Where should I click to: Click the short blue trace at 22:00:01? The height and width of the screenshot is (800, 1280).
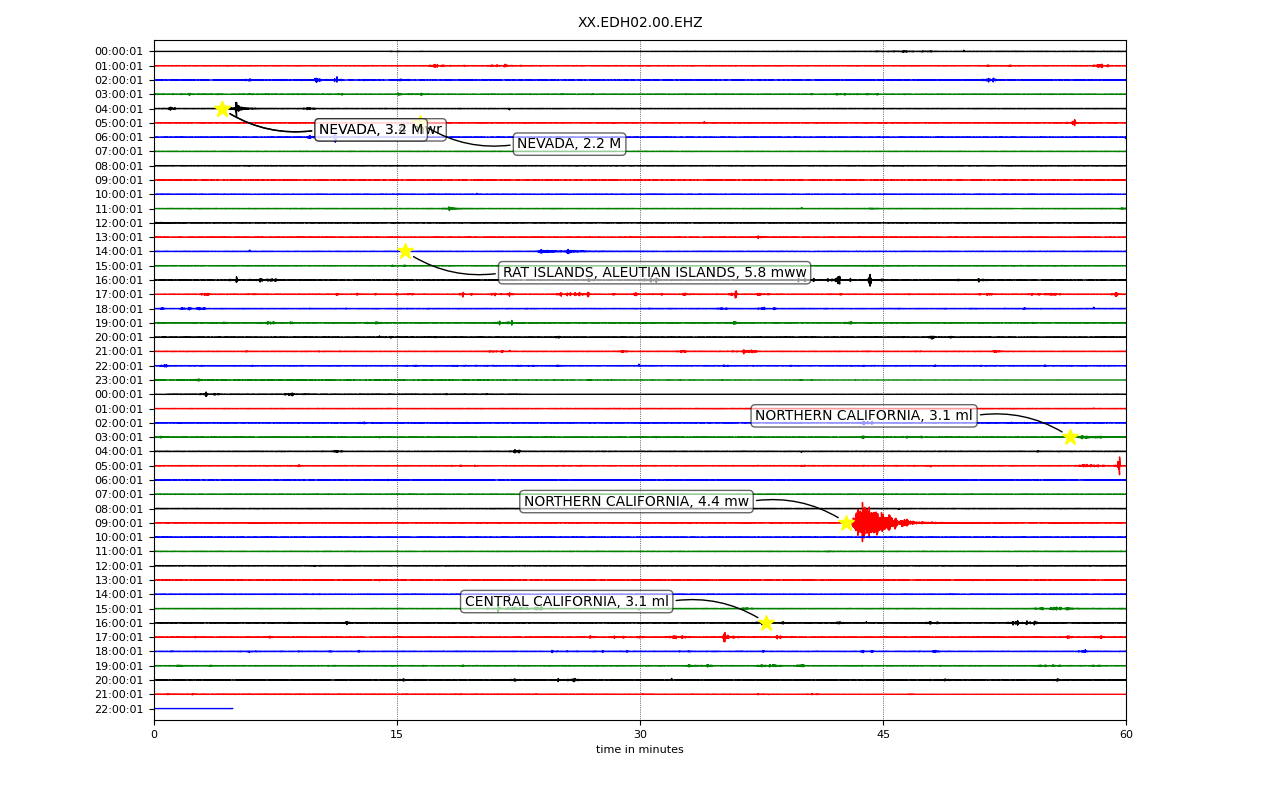pos(193,709)
